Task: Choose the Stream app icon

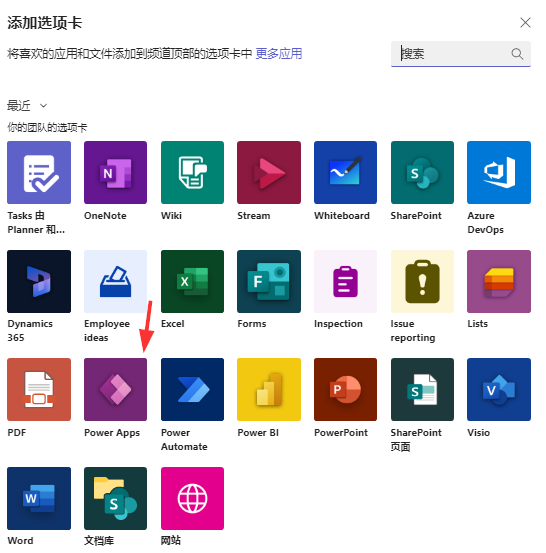Action: click(269, 172)
